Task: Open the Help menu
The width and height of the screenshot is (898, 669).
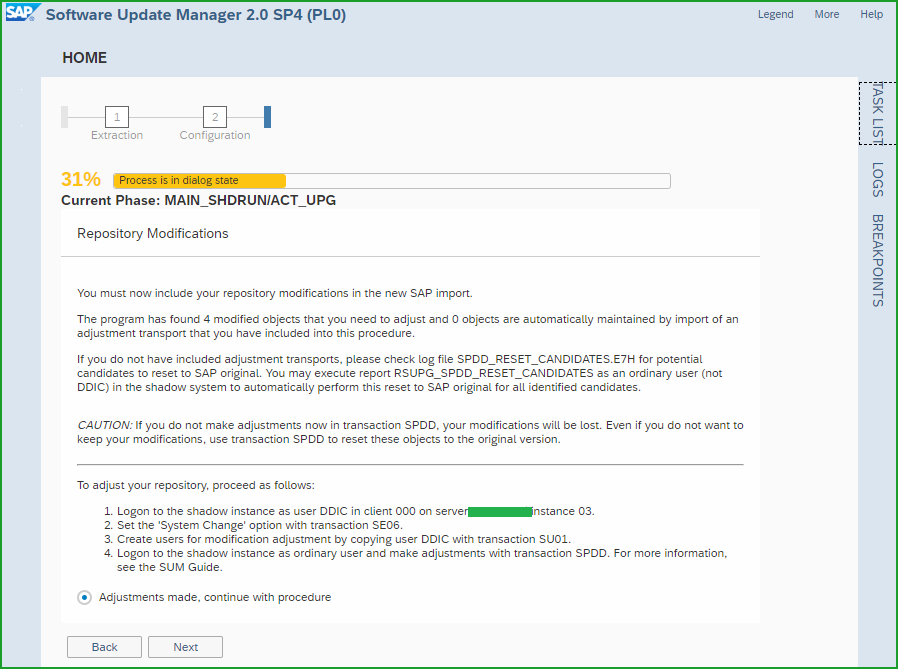Action: tap(871, 14)
